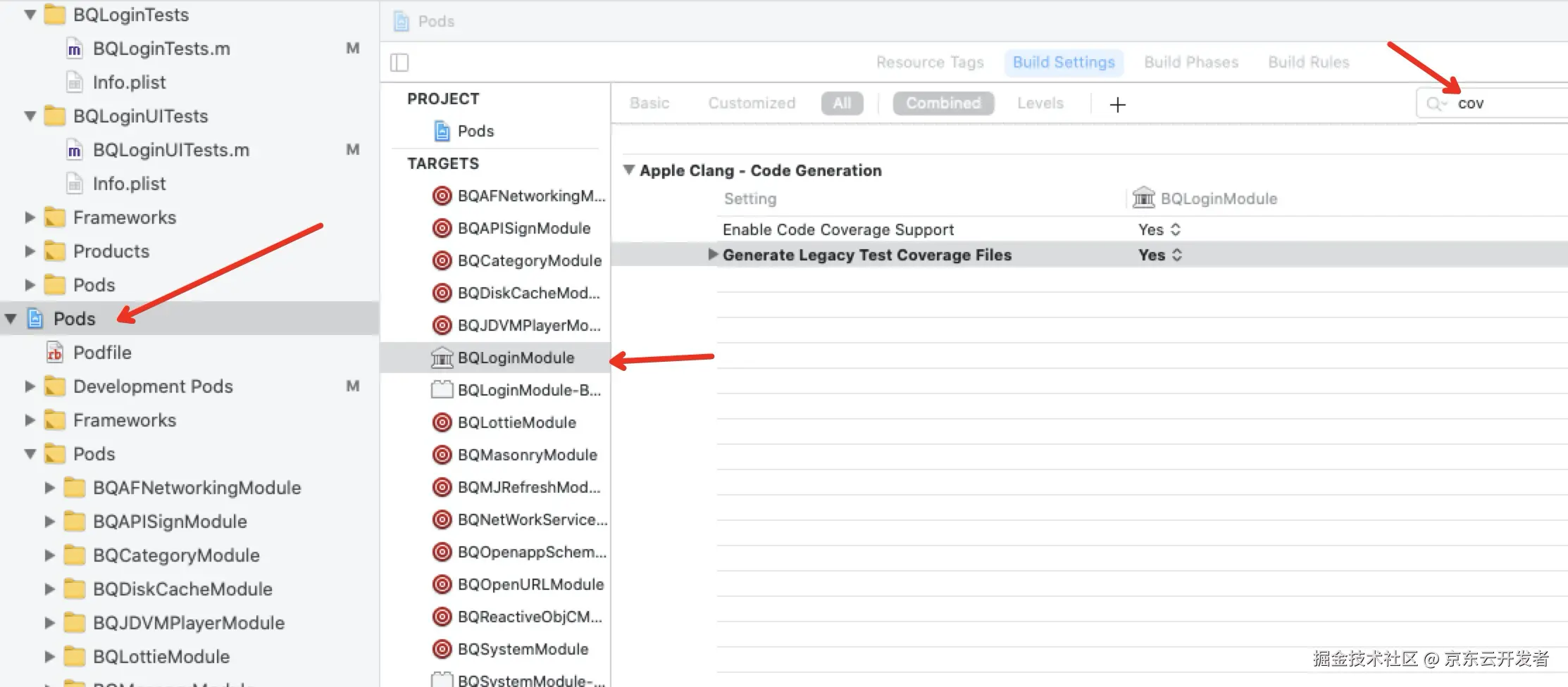Click the BQLoginModule column header
Image resolution: width=1568 pixels, height=687 pixels.
[x=1205, y=198]
